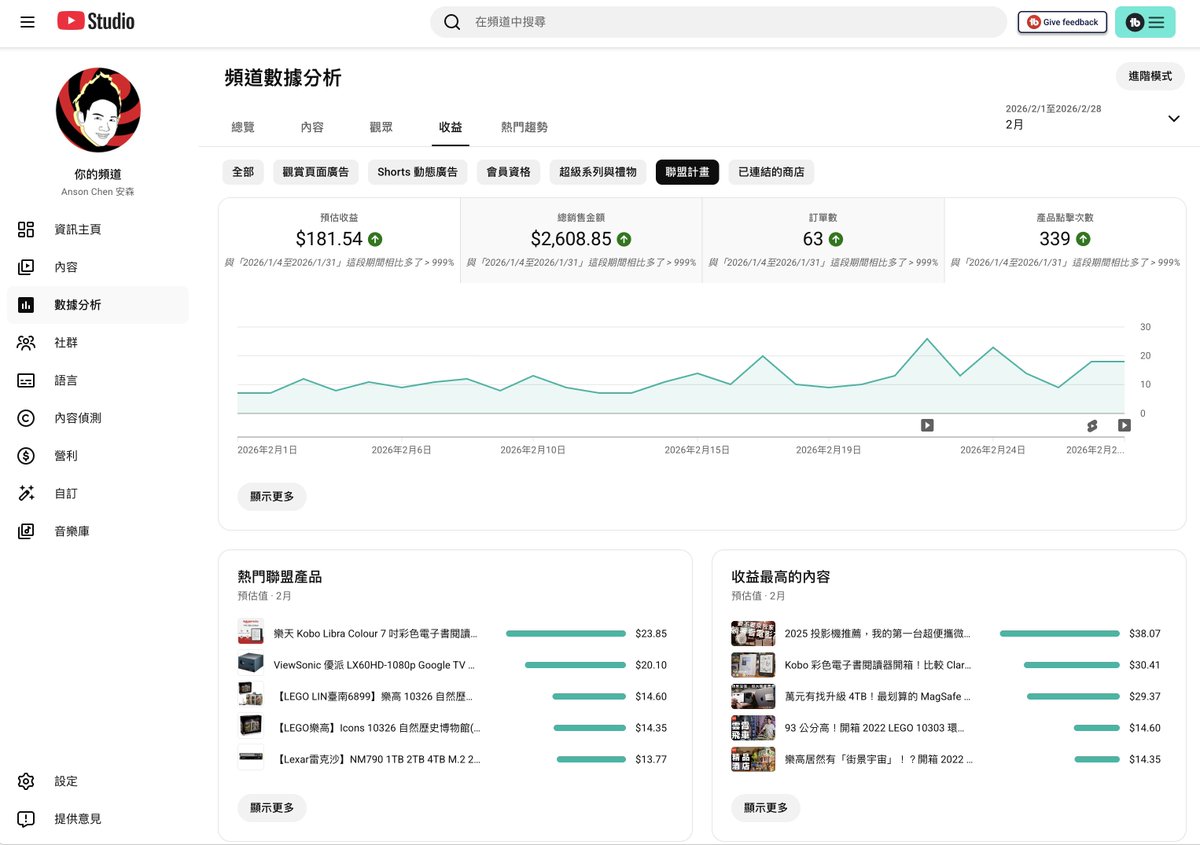Click the 營利 dollar icon
This screenshot has height=845, width=1200.
point(26,456)
